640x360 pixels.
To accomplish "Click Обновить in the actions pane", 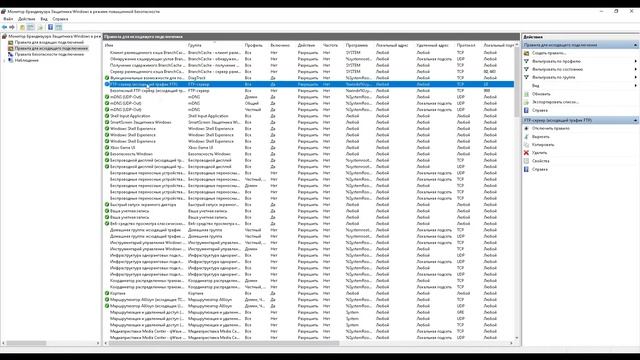I will [541, 94].
